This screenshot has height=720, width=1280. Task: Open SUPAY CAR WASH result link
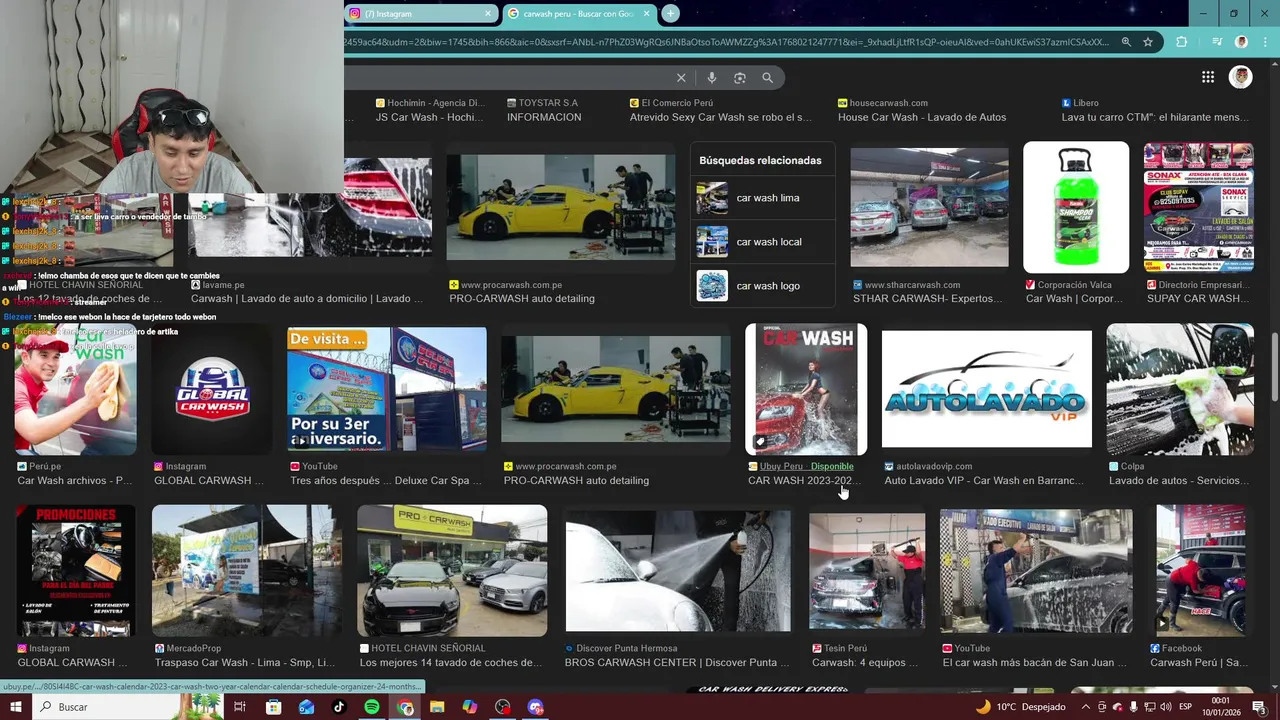tap(1198, 299)
